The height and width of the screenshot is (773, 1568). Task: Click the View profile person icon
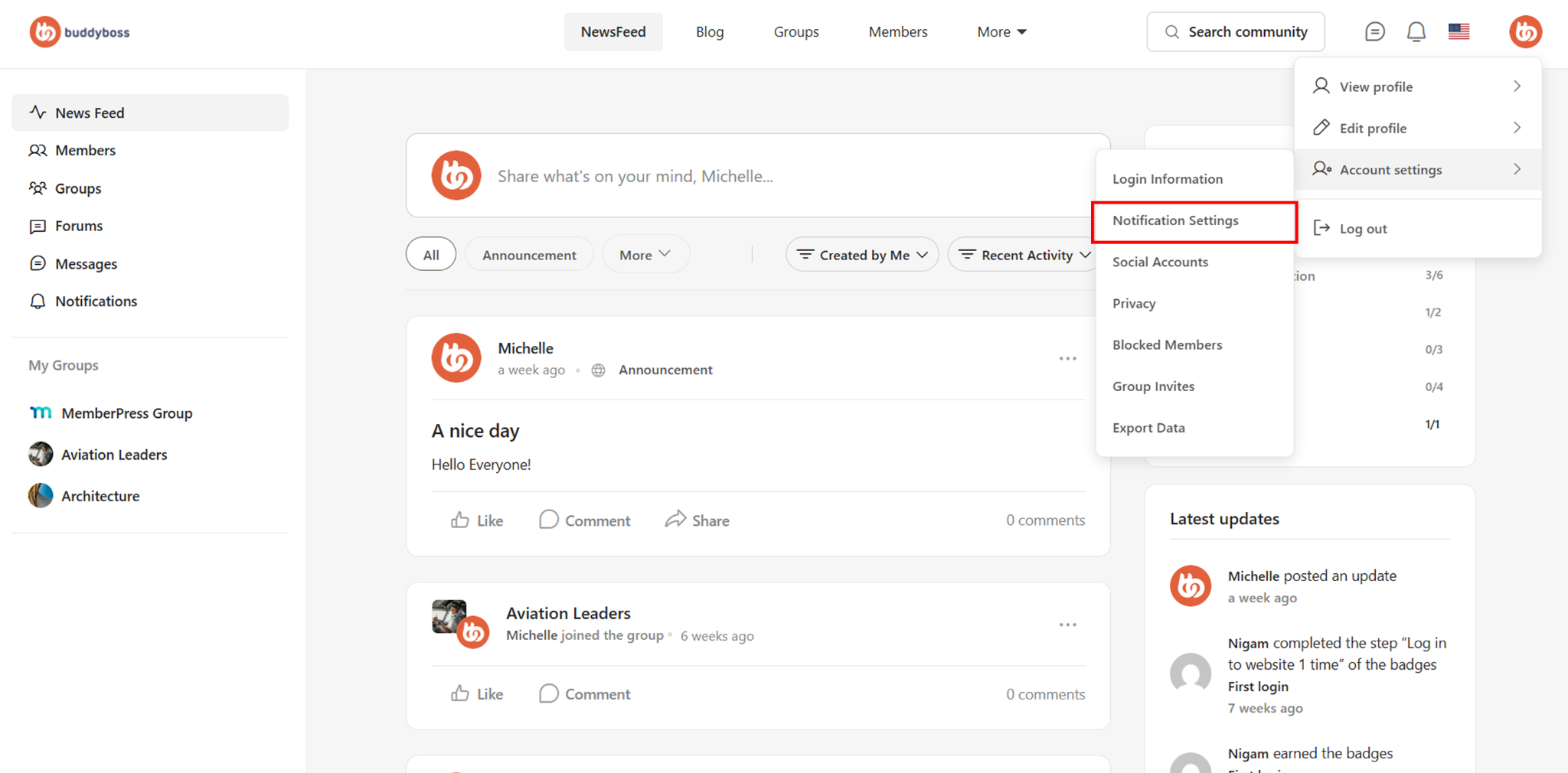[x=1321, y=86]
